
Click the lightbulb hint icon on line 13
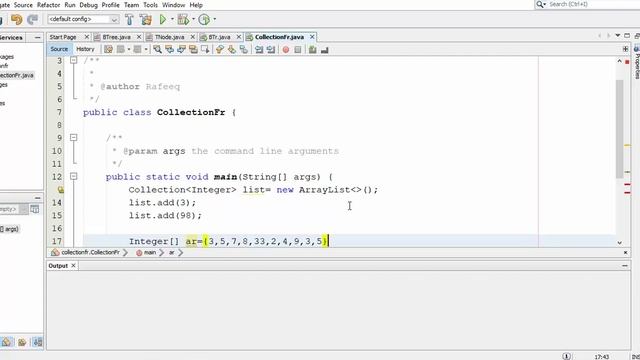[x=60, y=189]
